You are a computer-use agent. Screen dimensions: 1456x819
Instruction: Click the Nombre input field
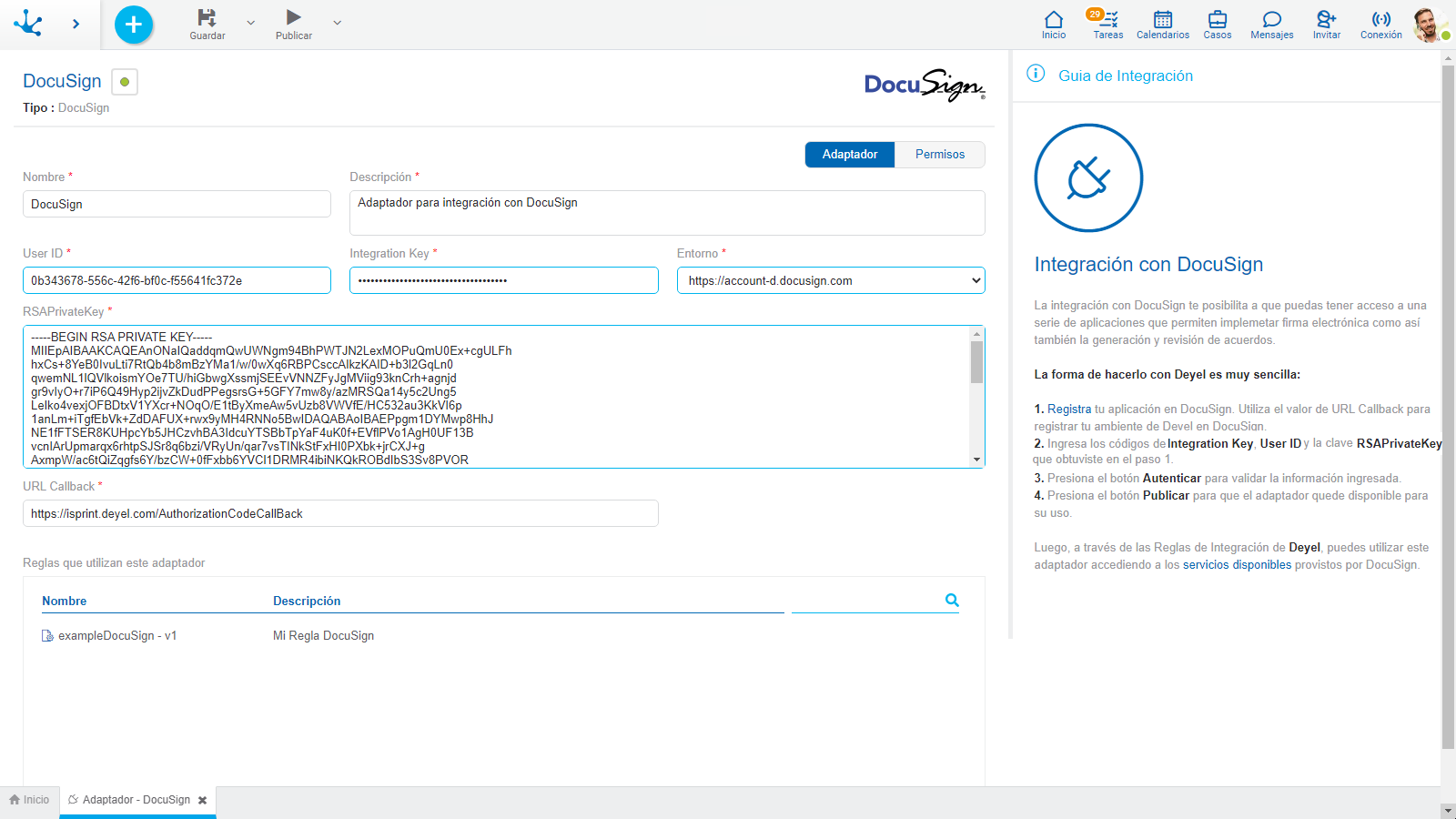[x=177, y=204]
